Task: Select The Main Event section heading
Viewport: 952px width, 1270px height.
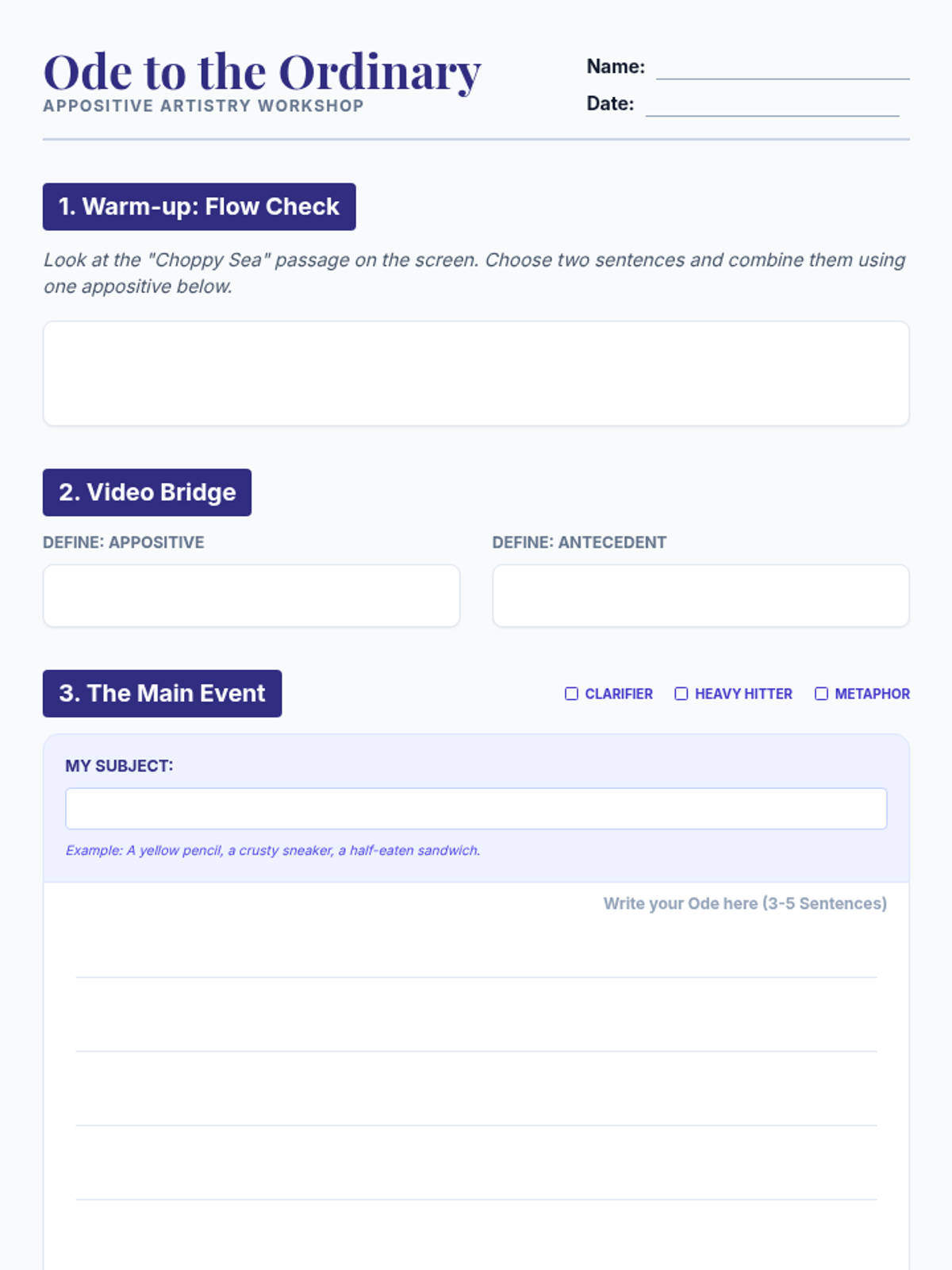Action: [x=163, y=693]
